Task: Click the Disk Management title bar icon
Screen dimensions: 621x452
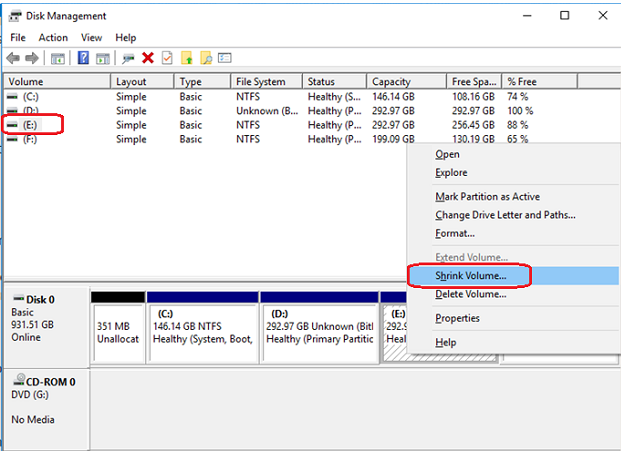Action: [15, 16]
